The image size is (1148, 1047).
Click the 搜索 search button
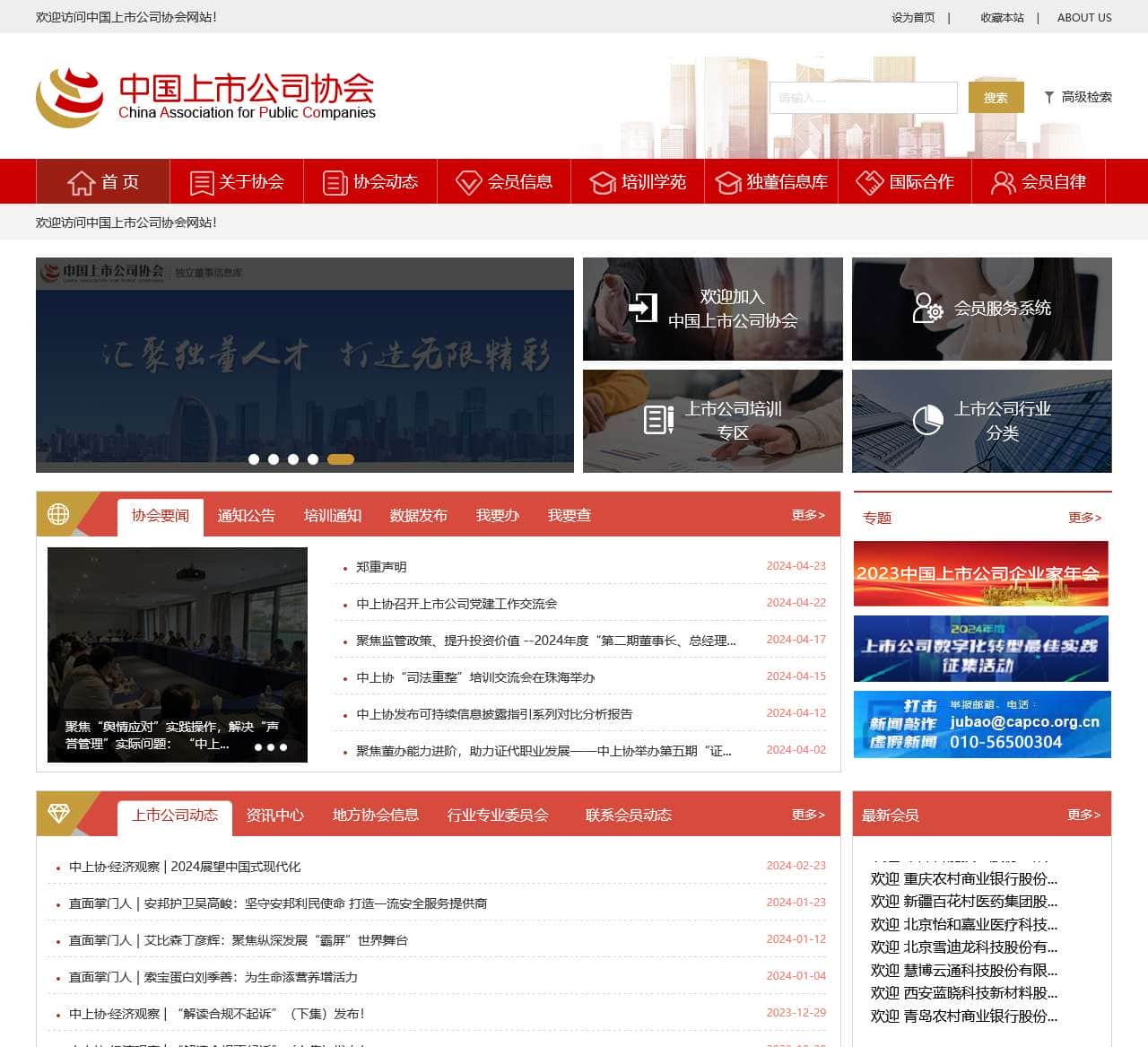pos(996,97)
